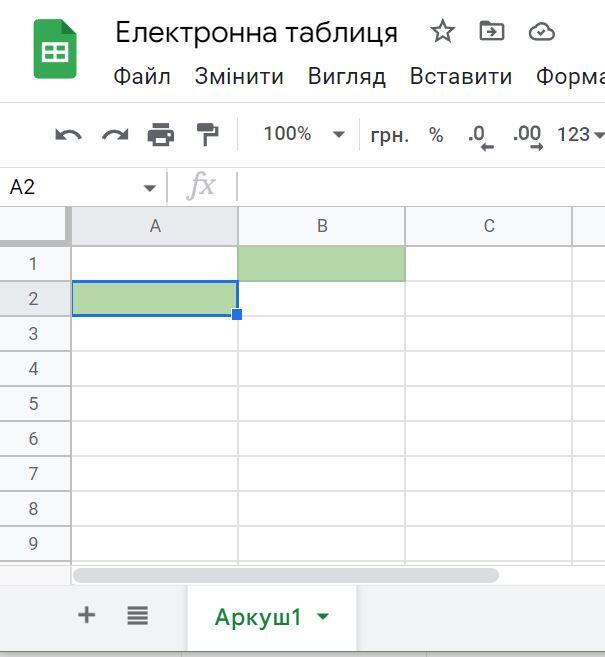Click the green cell B1

322,264
